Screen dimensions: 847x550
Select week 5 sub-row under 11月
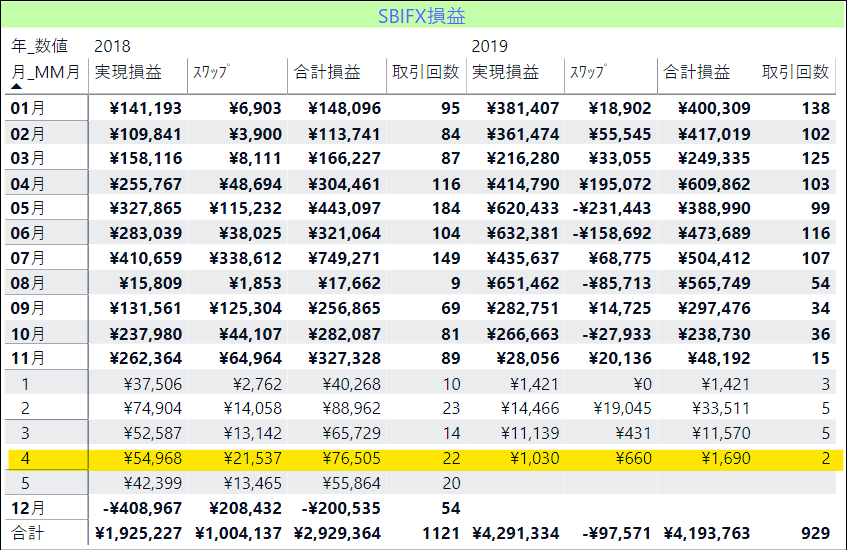pyautogui.click(x=25, y=483)
